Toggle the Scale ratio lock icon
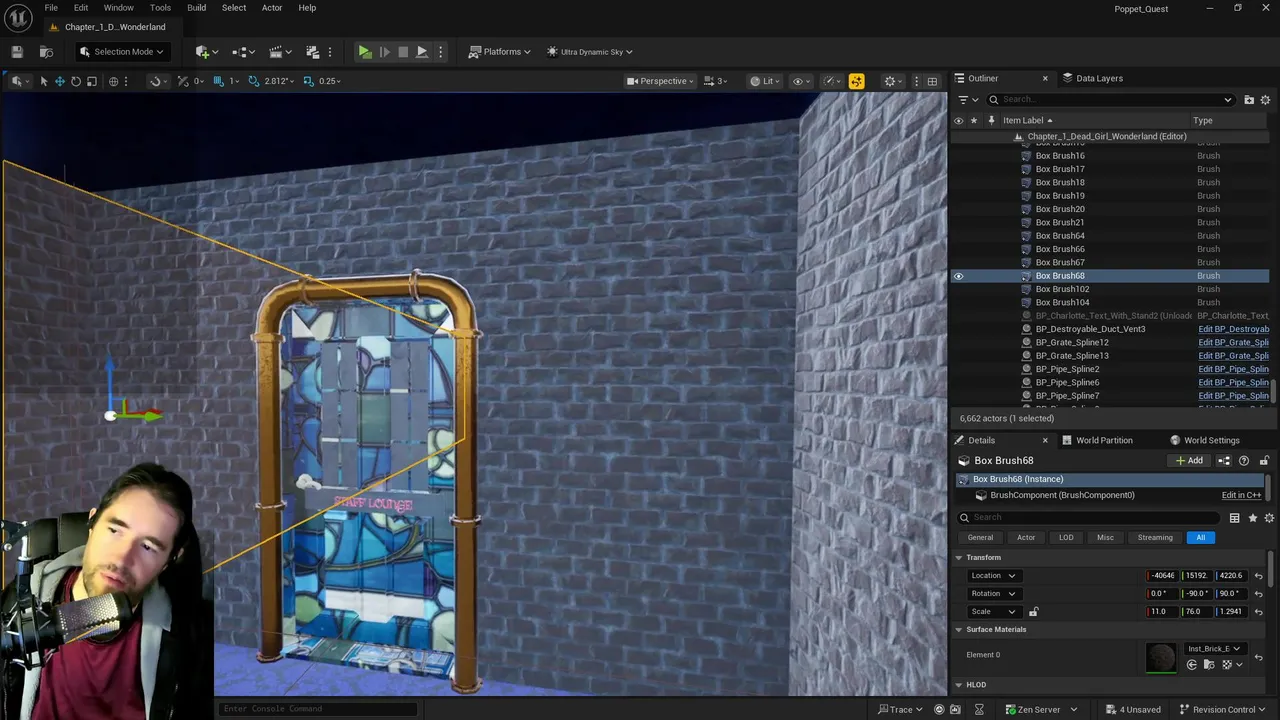Screen dimensions: 1280x720 (1033, 612)
